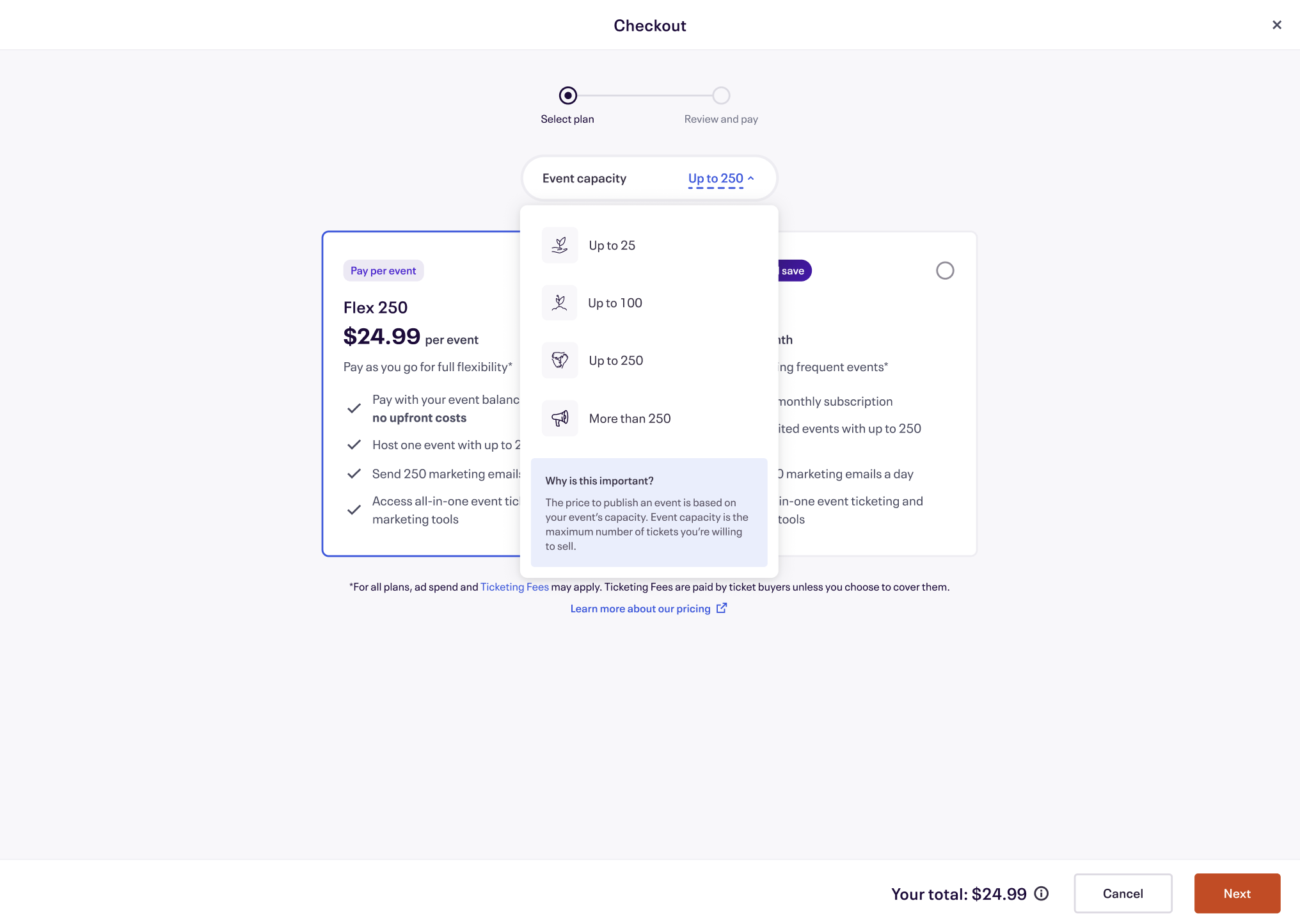Click the bouquet icon for Up to 250
Image resolution: width=1300 pixels, height=924 pixels.
tap(560, 360)
